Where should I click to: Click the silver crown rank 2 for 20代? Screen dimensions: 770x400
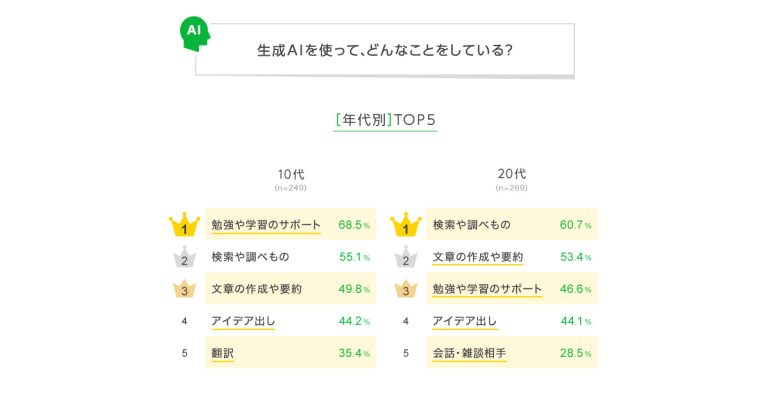pos(406,257)
